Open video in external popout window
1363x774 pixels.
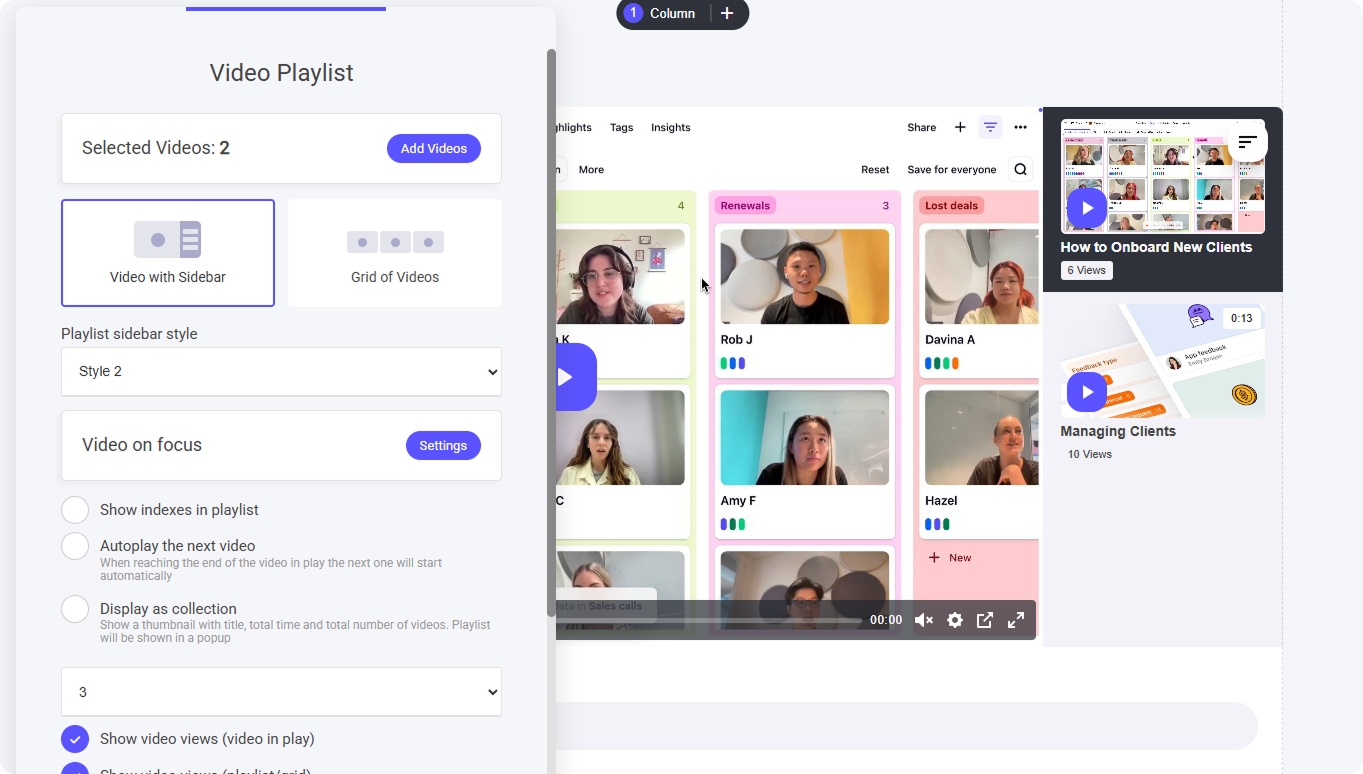pyautogui.click(x=985, y=620)
